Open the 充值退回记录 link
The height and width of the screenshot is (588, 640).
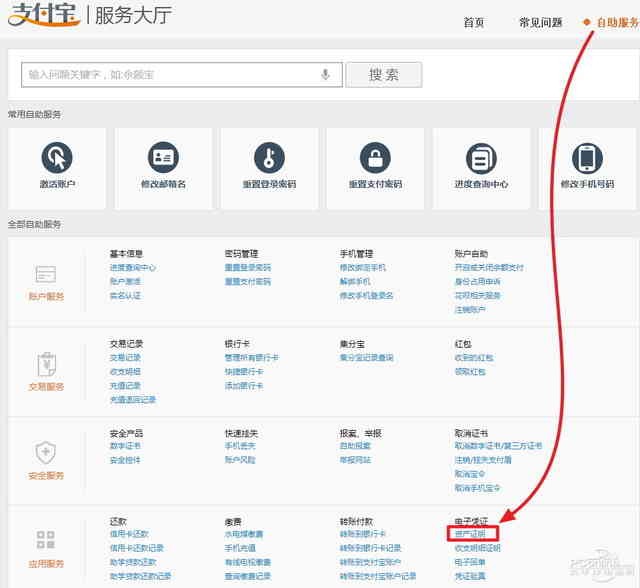(x=133, y=399)
